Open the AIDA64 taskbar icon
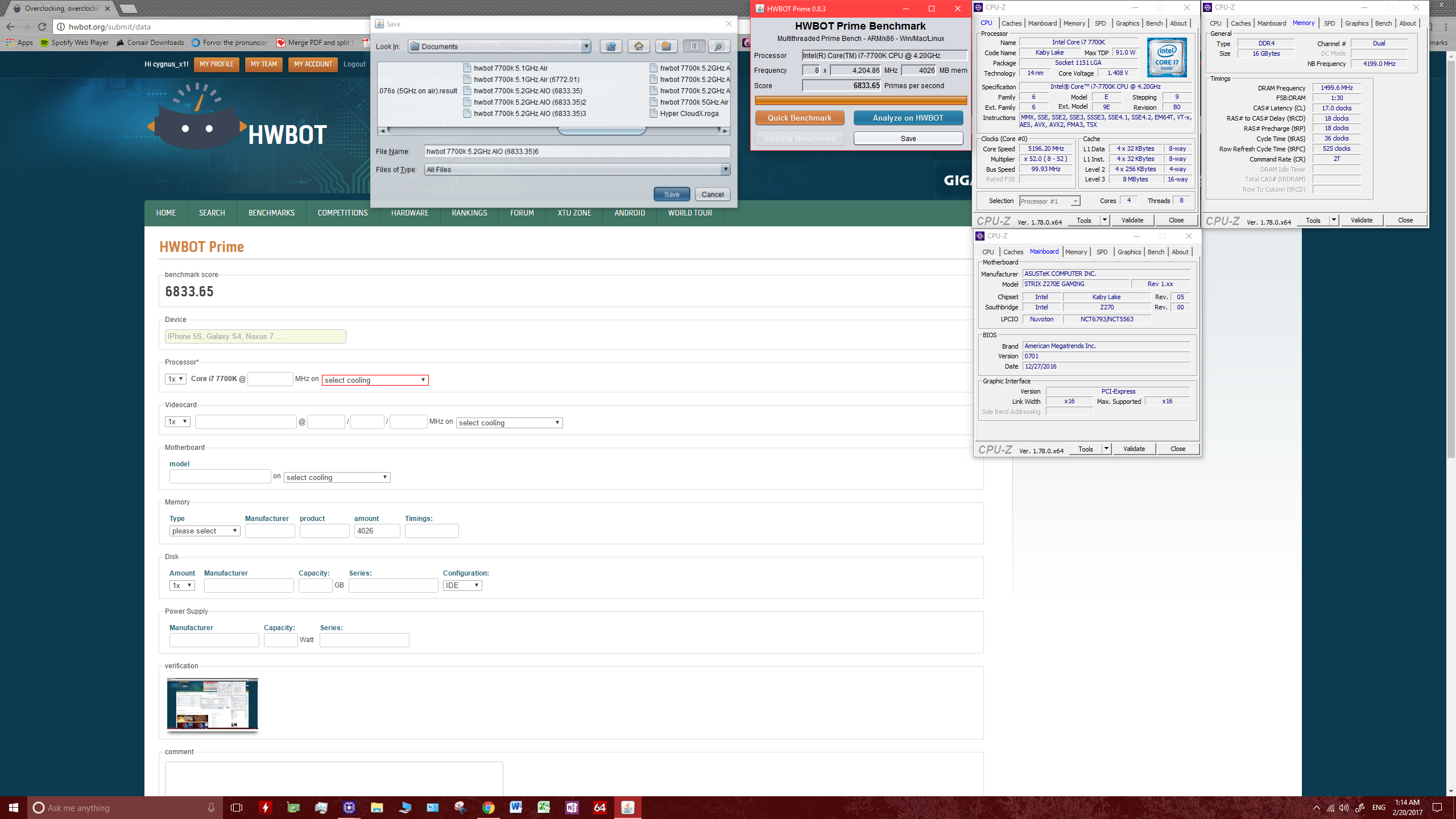The height and width of the screenshot is (819, 1456). coord(599,808)
